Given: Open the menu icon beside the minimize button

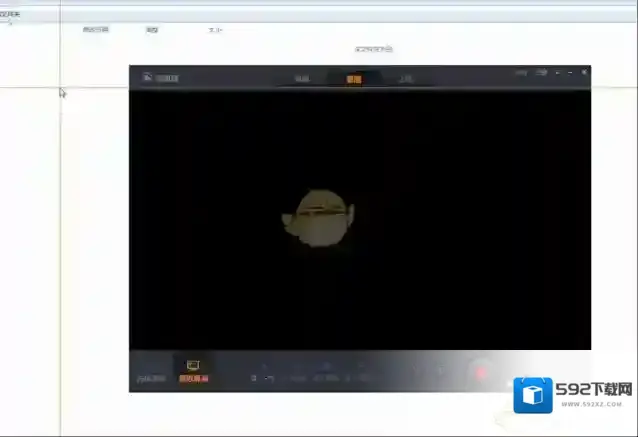Looking at the screenshot, I should tap(541, 73).
